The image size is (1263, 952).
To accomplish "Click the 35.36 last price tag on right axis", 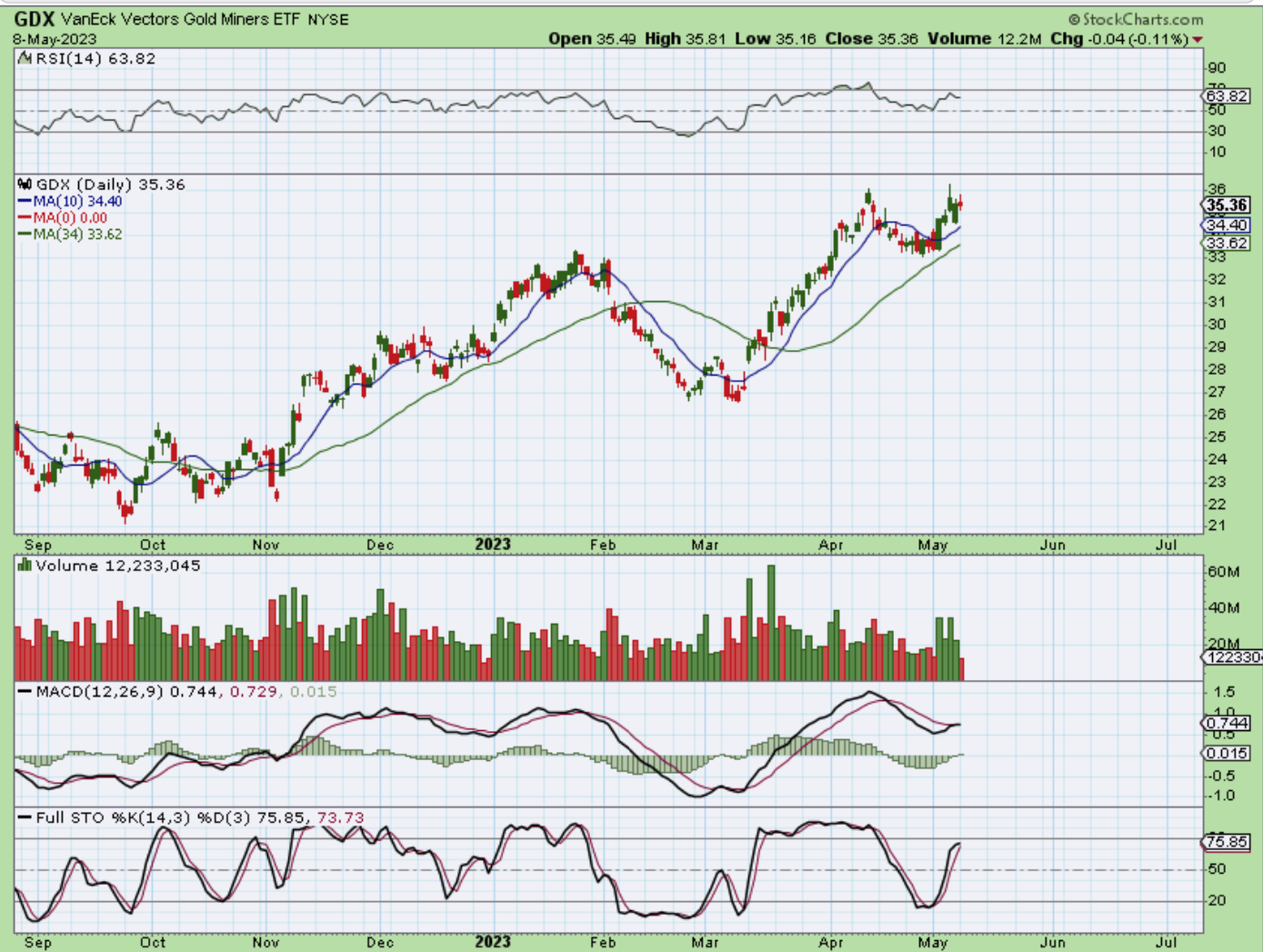I will pos(1226,205).
